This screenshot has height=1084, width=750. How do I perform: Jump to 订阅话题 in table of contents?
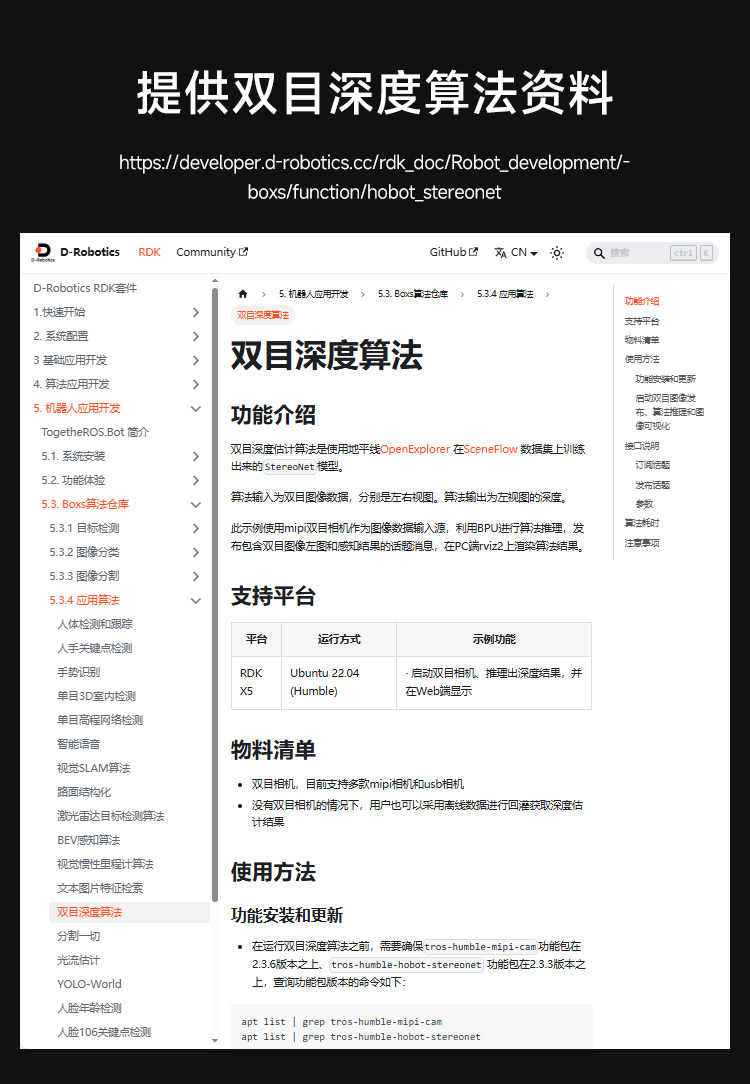click(653, 465)
